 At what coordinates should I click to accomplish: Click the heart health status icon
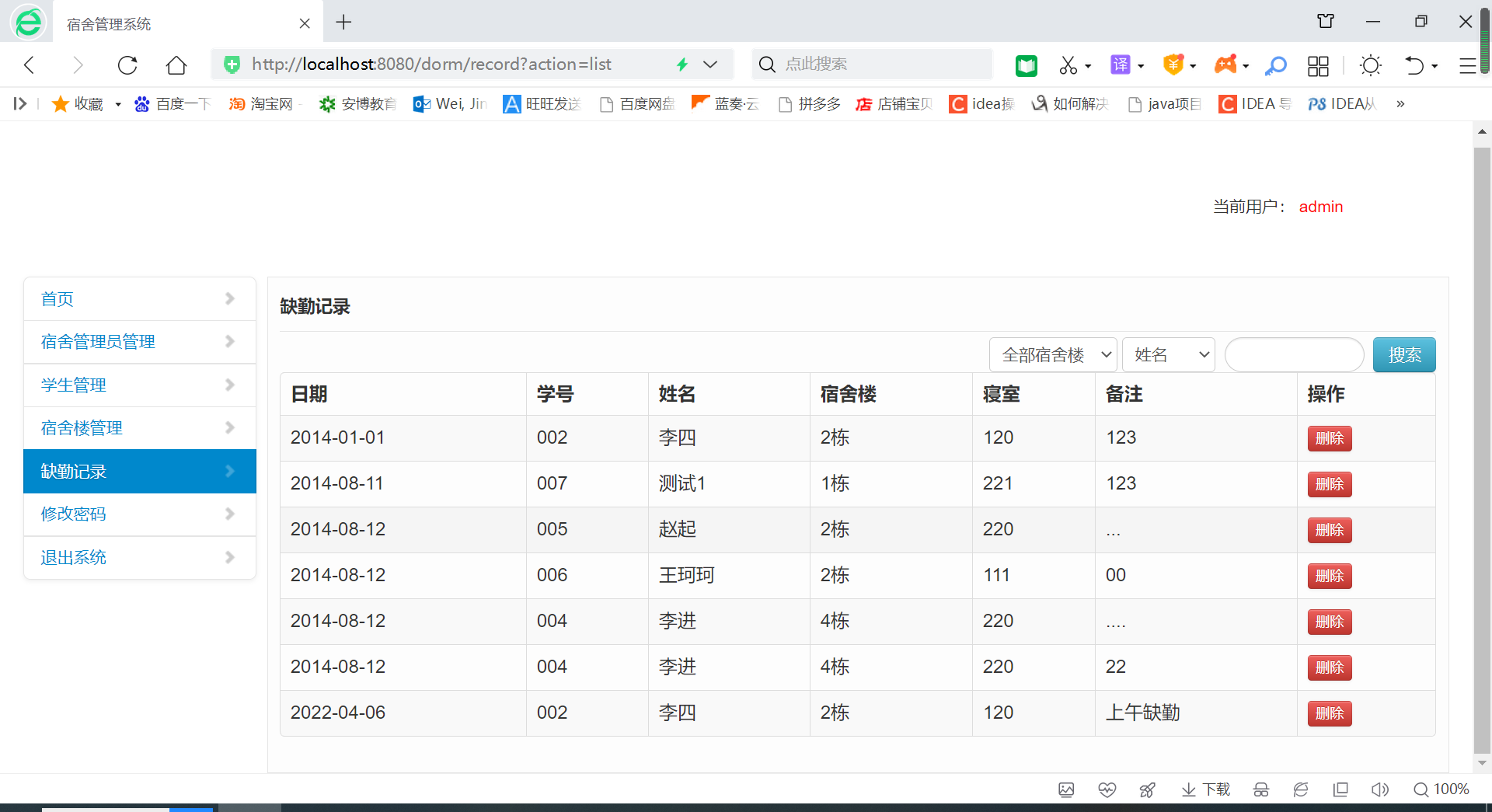click(x=1107, y=789)
